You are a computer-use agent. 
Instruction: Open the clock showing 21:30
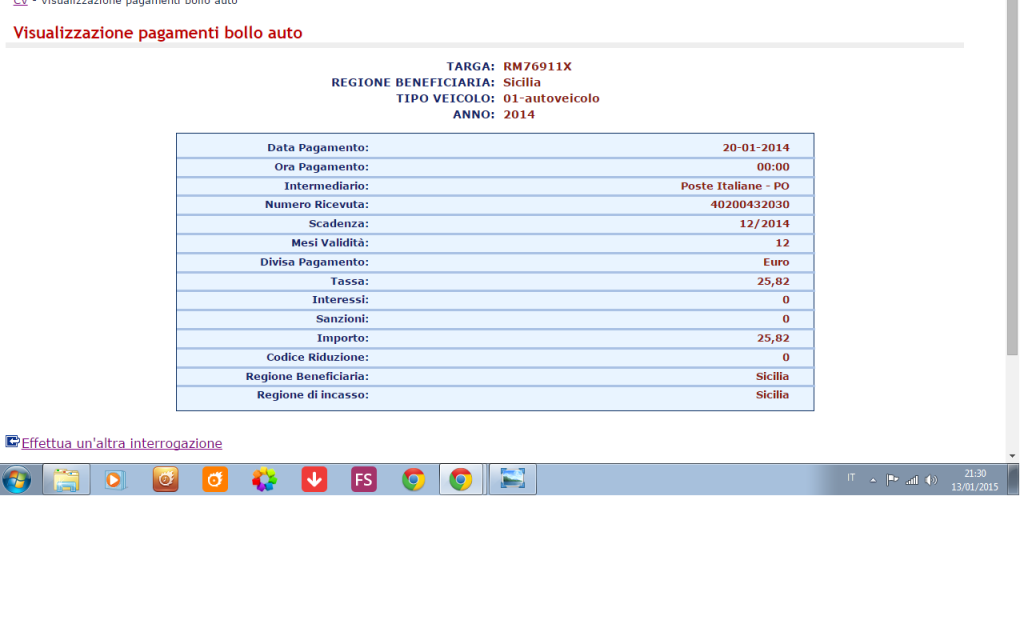(x=975, y=480)
